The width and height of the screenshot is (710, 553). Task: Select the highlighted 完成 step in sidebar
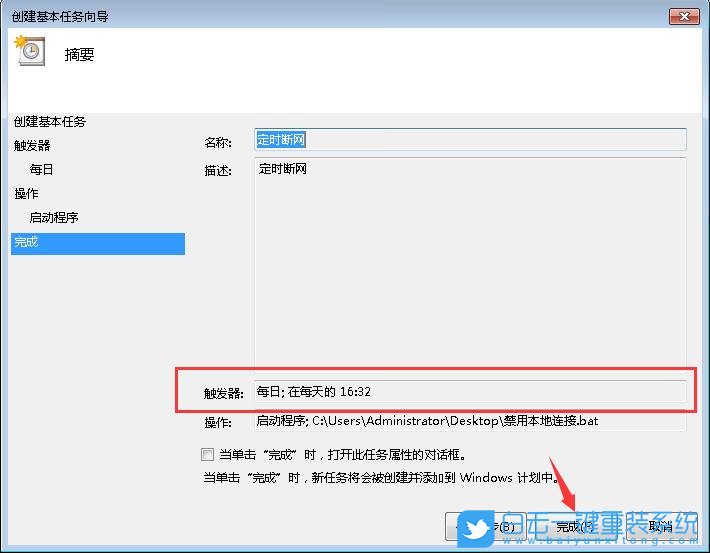(x=98, y=244)
